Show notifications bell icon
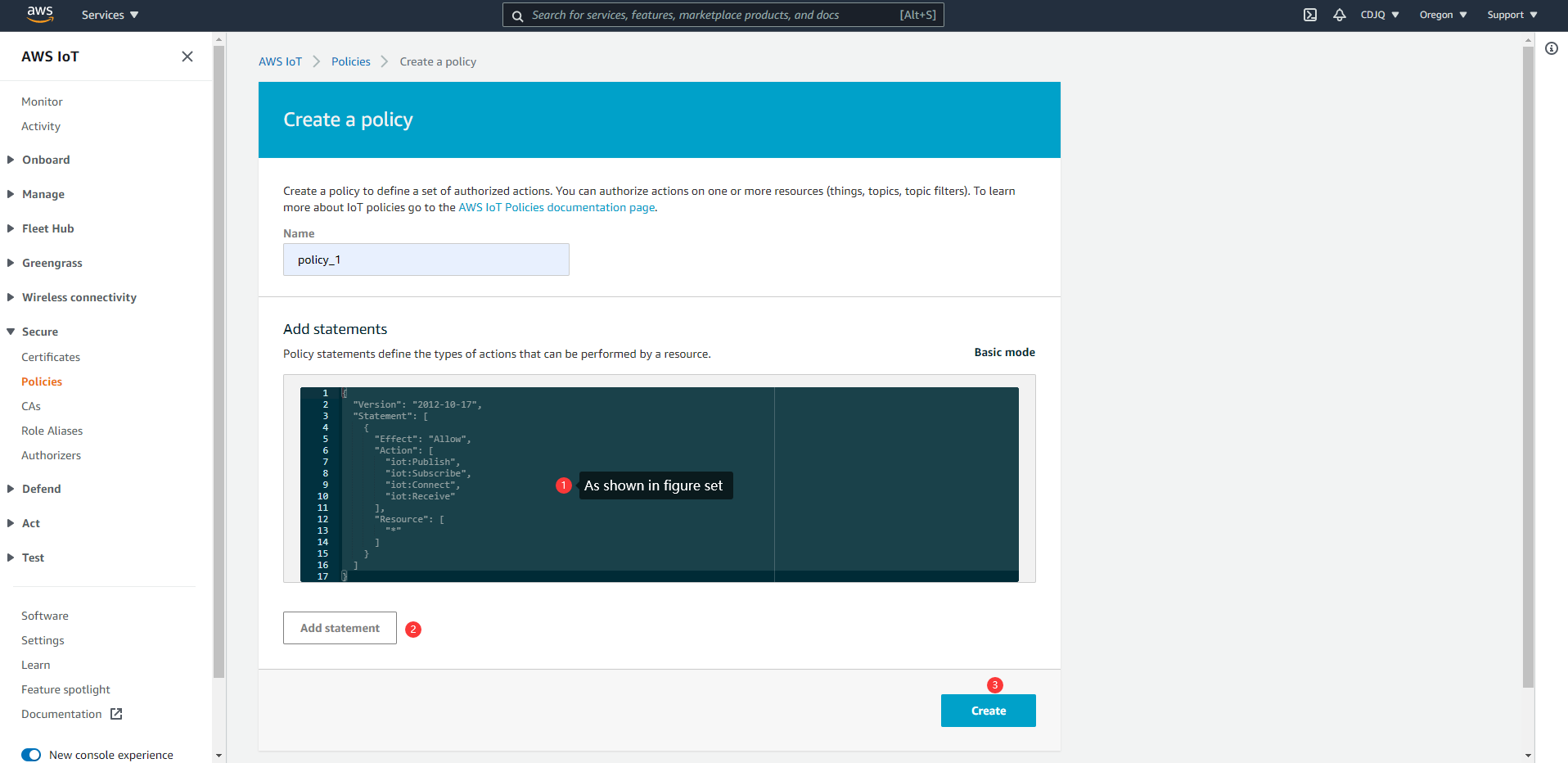Viewport: 1568px width, 763px height. (x=1340, y=15)
